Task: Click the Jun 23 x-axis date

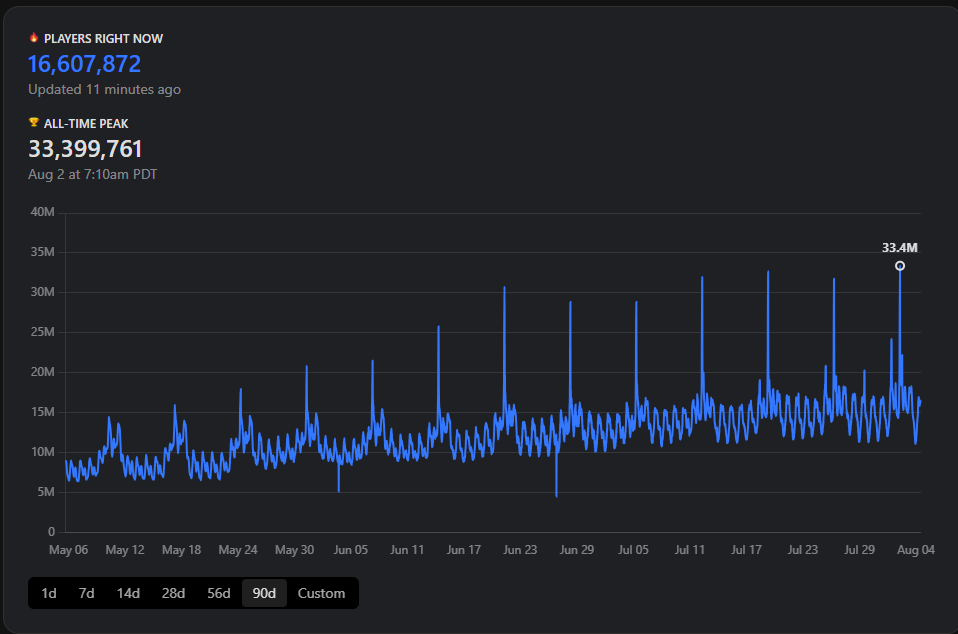Action: [520, 550]
